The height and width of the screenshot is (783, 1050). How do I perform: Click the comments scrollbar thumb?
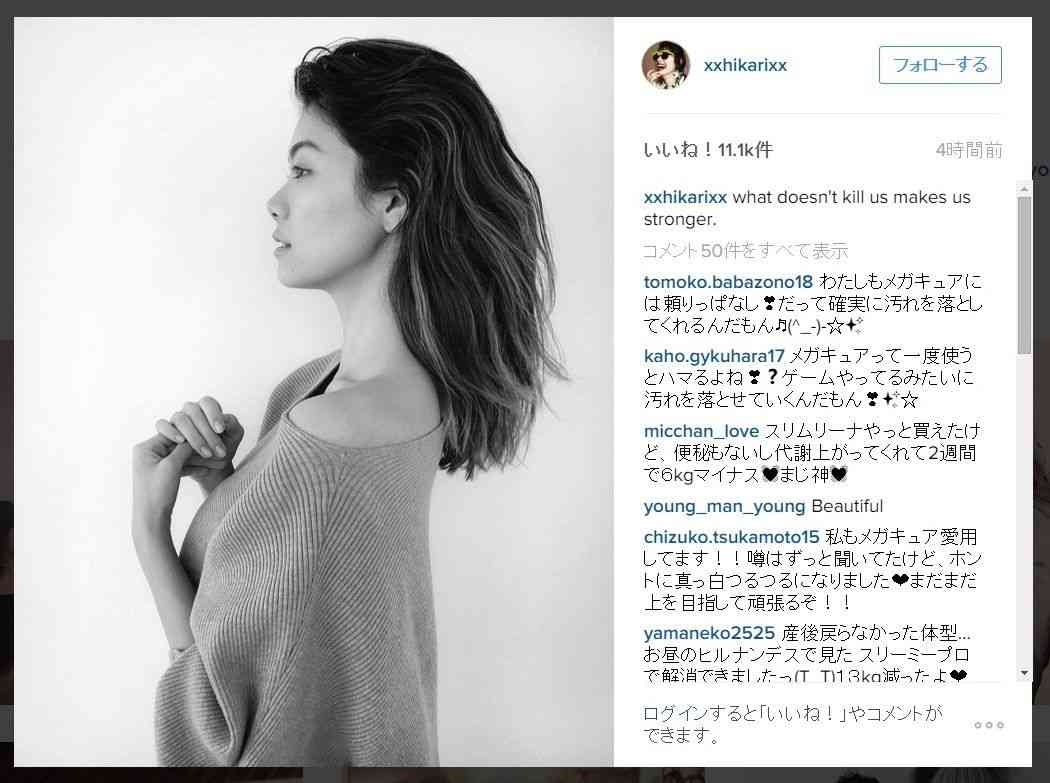click(x=1024, y=275)
